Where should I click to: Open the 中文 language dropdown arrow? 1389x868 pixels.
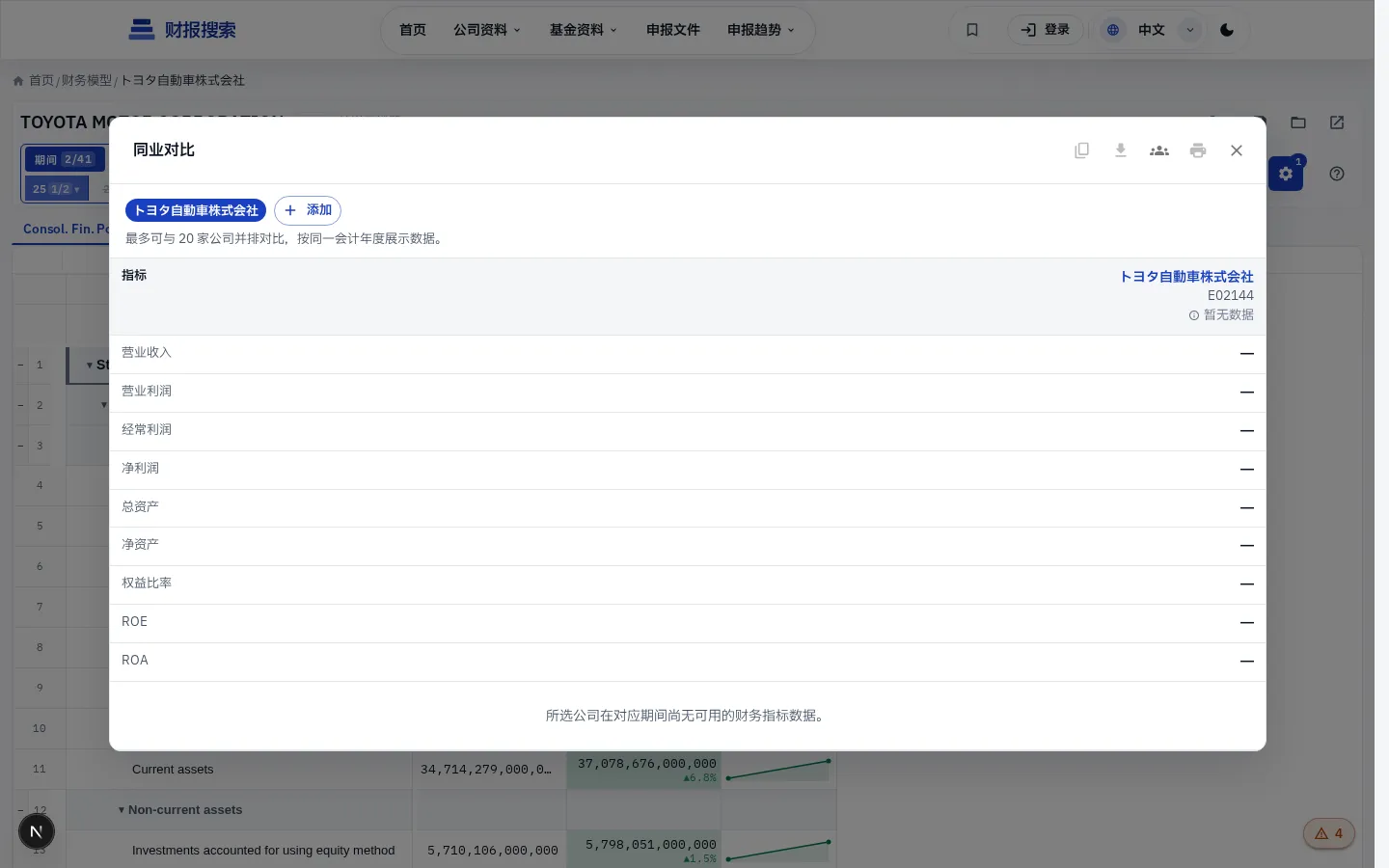(x=1190, y=30)
